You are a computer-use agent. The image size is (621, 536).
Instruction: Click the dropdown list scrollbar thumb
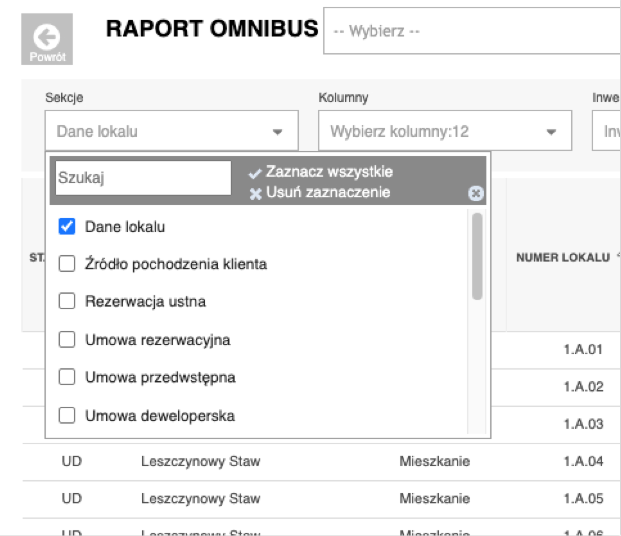477,256
